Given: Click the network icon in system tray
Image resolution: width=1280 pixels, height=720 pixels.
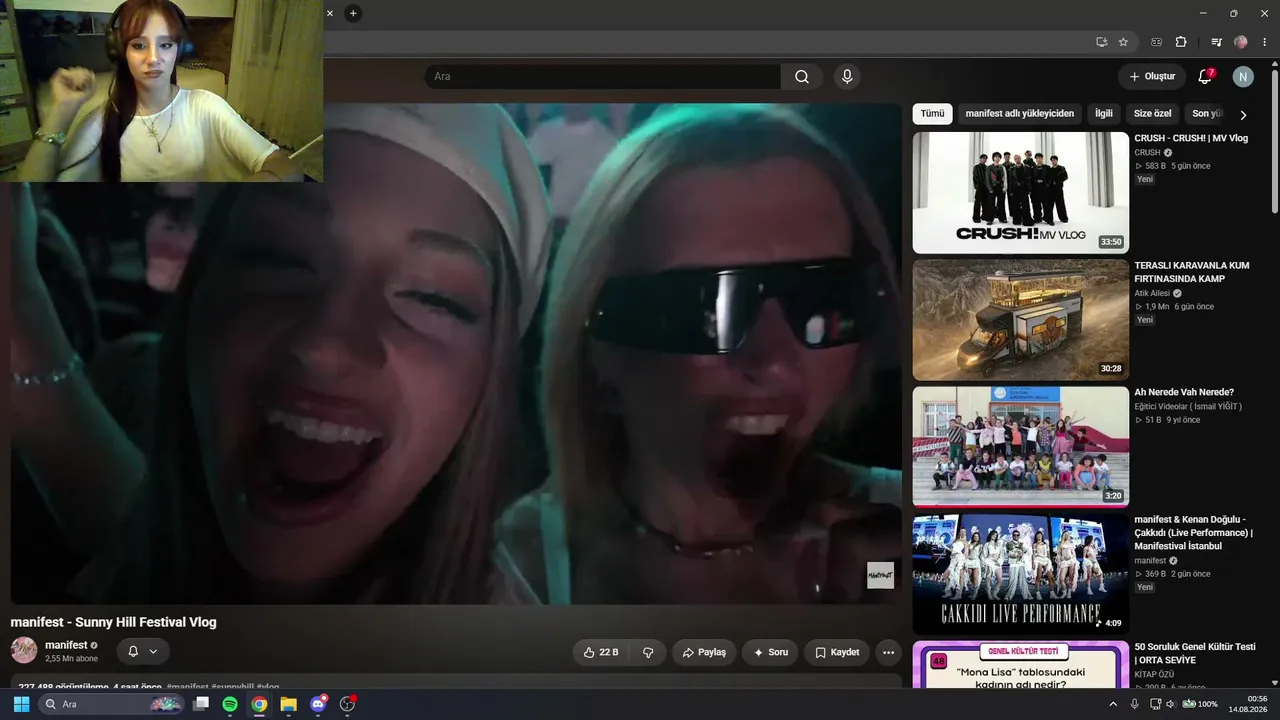Looking at the screenshot, I should [x=1155, y=704].
